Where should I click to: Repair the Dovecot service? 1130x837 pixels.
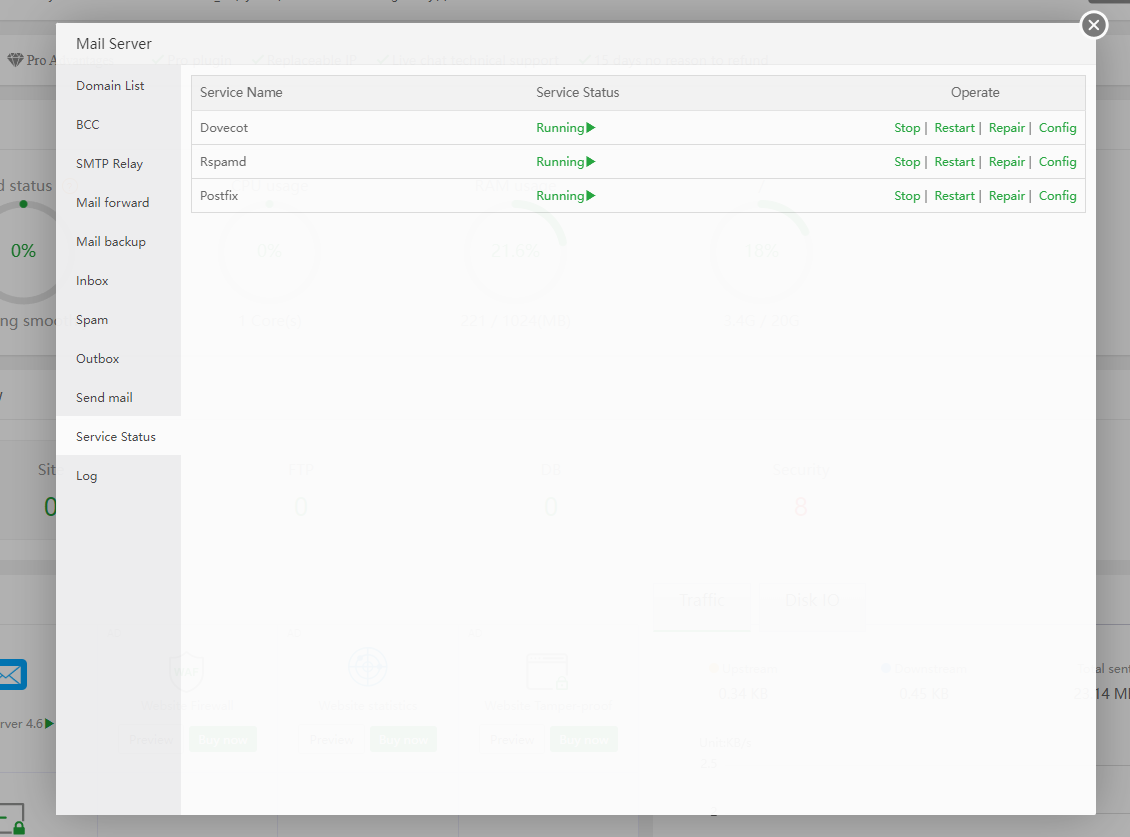tap(1007, 128)
